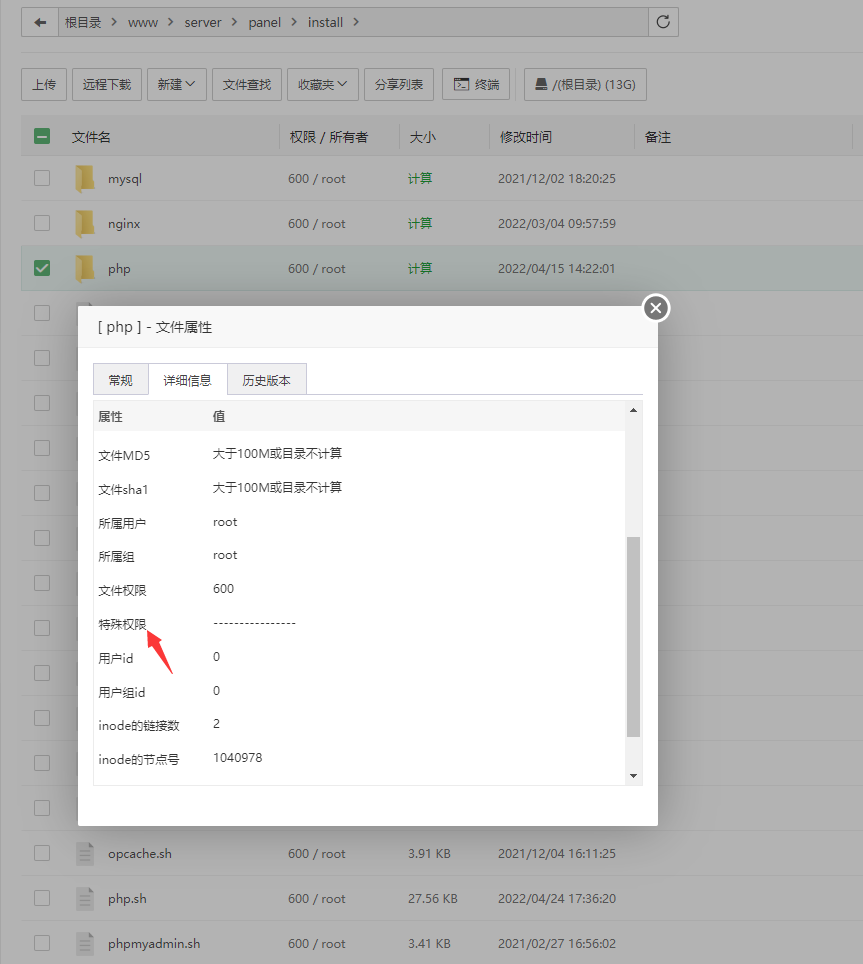Click the root disk /(根目录) (13G) button
This screenshot has width=863, height=964.
tap(585, 84)
